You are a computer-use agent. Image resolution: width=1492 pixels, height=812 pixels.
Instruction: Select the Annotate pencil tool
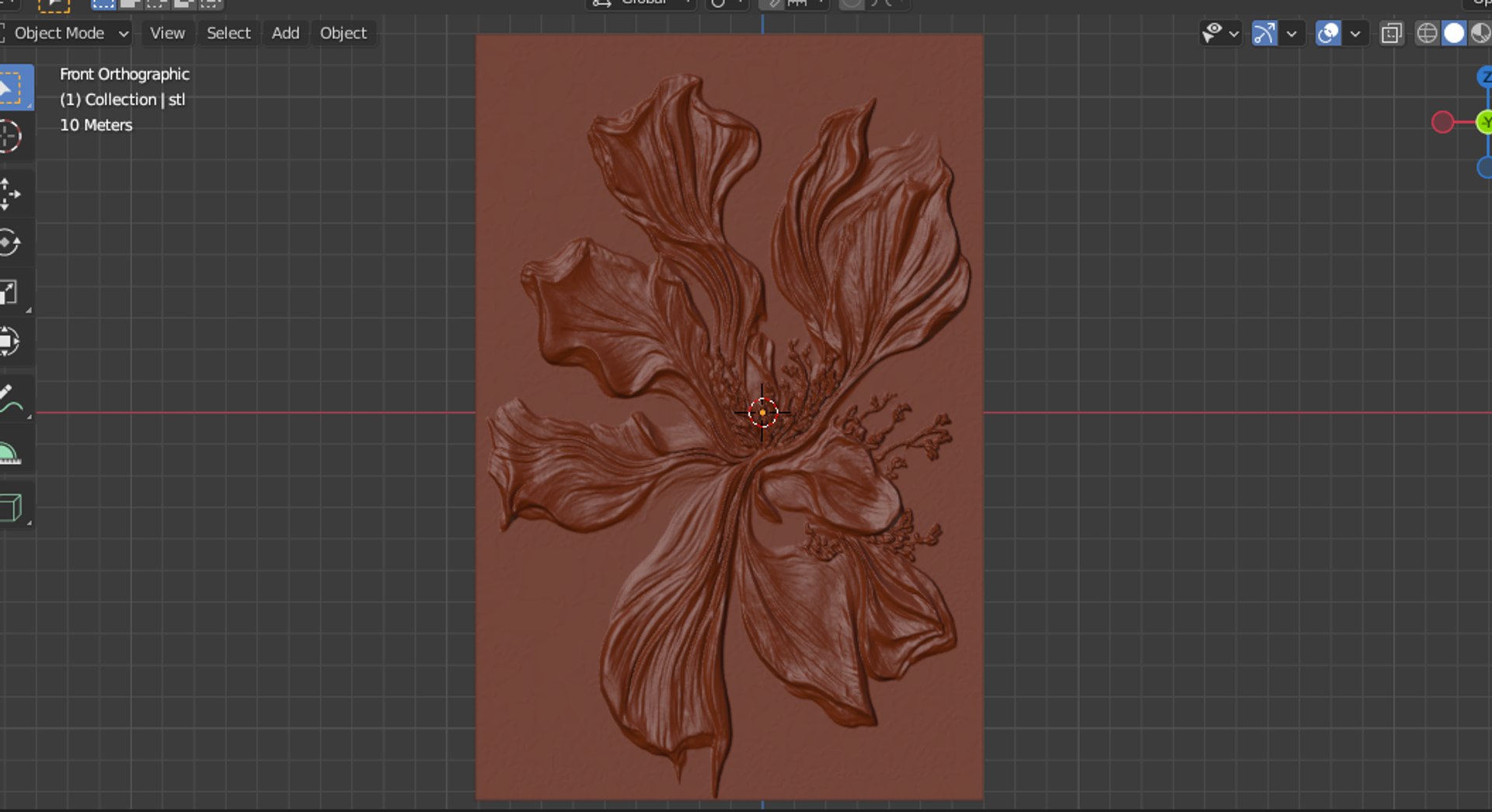pos(10,399)
